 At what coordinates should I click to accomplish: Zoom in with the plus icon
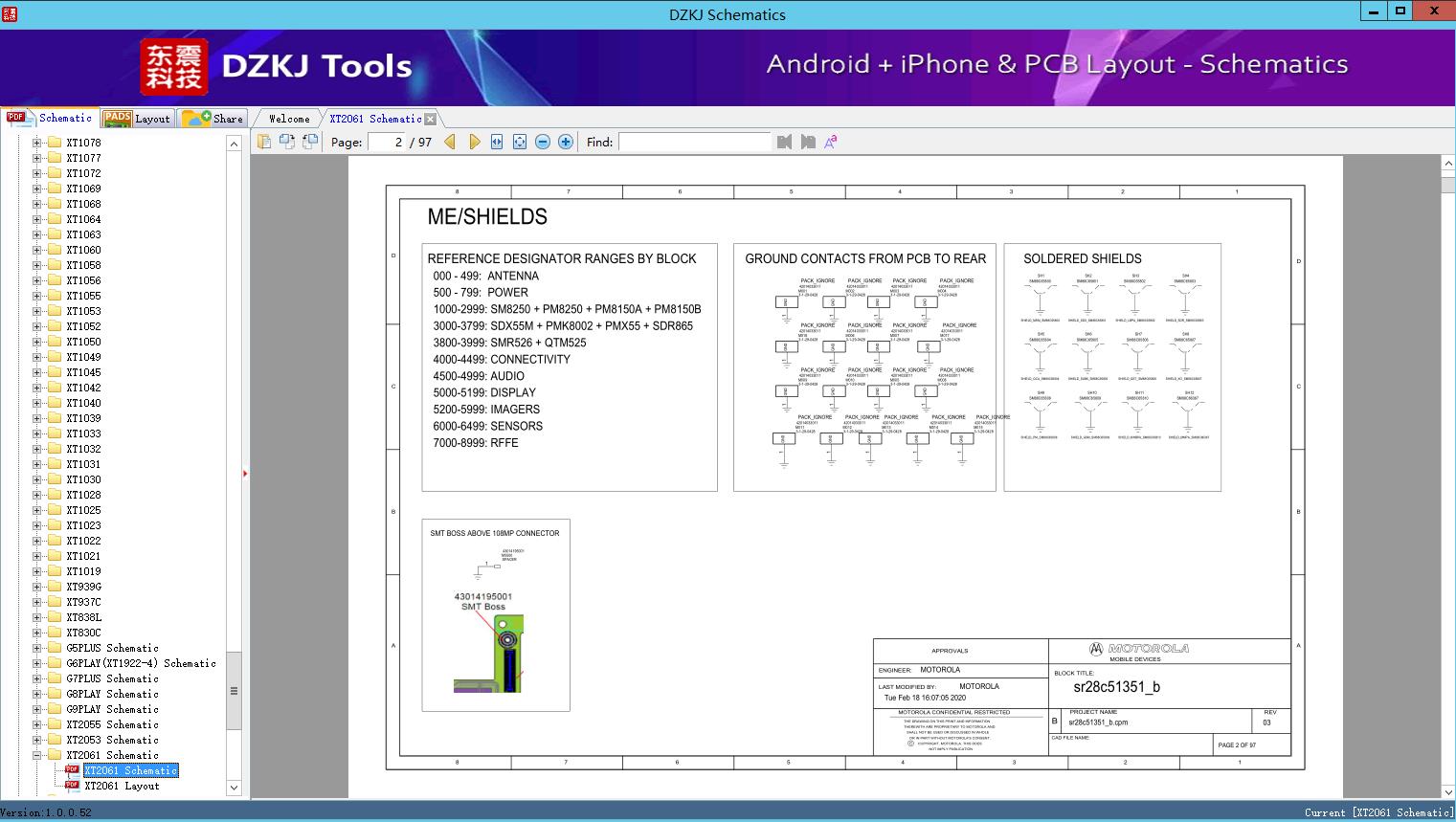click(x=566, y=142)
